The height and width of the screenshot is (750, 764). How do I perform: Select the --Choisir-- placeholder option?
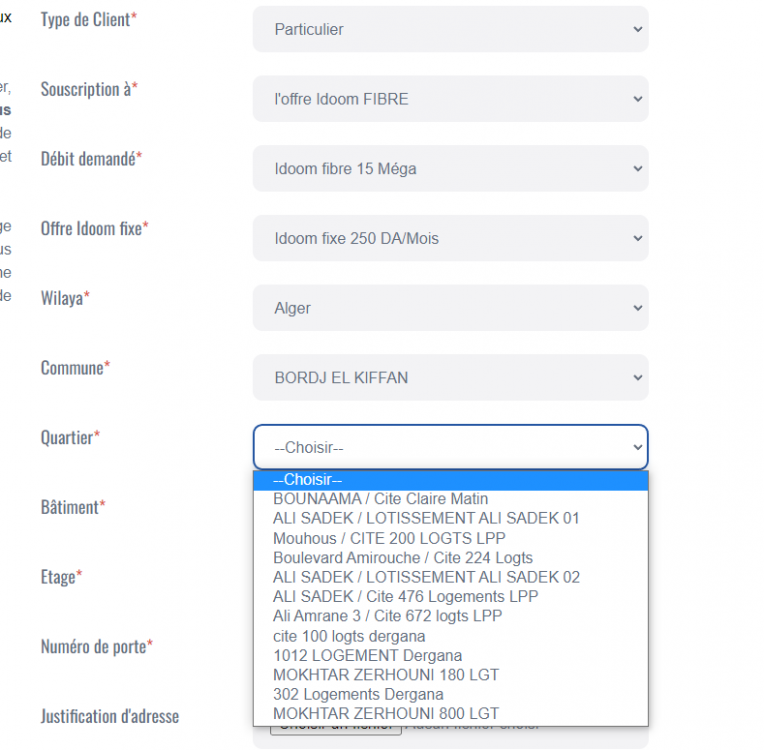450,480
